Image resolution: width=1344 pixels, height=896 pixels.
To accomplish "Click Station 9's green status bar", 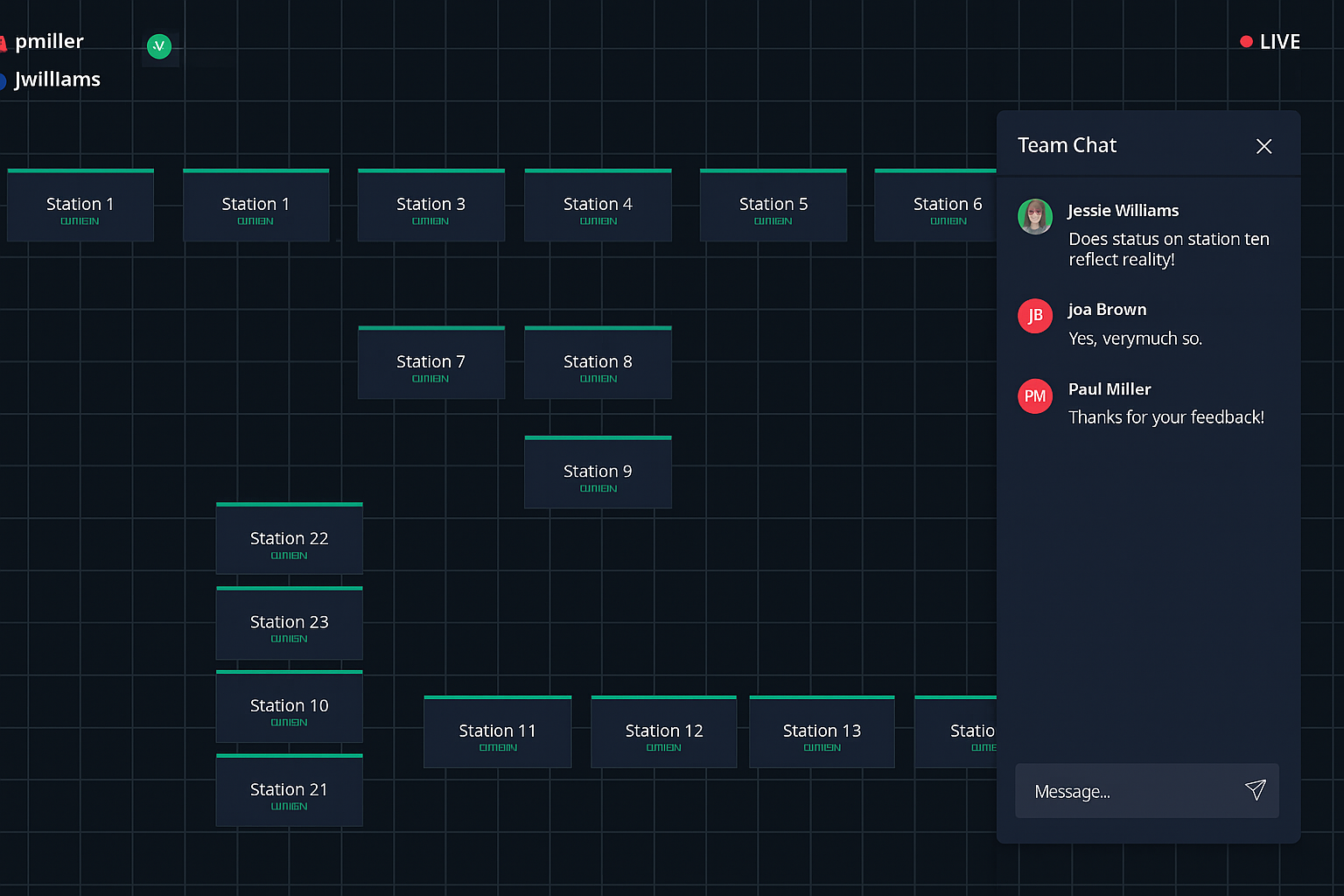I will click(x=598, y=438).
